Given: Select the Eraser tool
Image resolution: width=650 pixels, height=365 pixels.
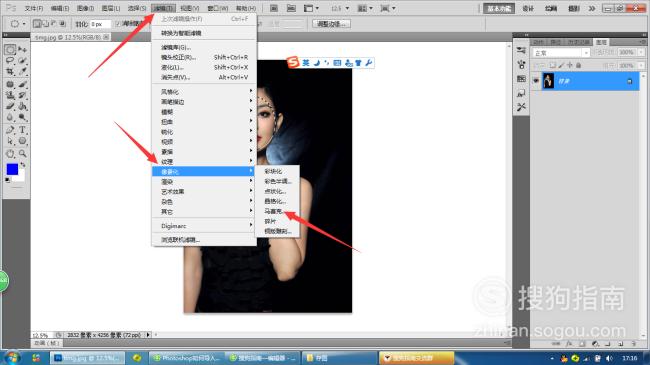Looking at the screenshot, I should [10, 107].
